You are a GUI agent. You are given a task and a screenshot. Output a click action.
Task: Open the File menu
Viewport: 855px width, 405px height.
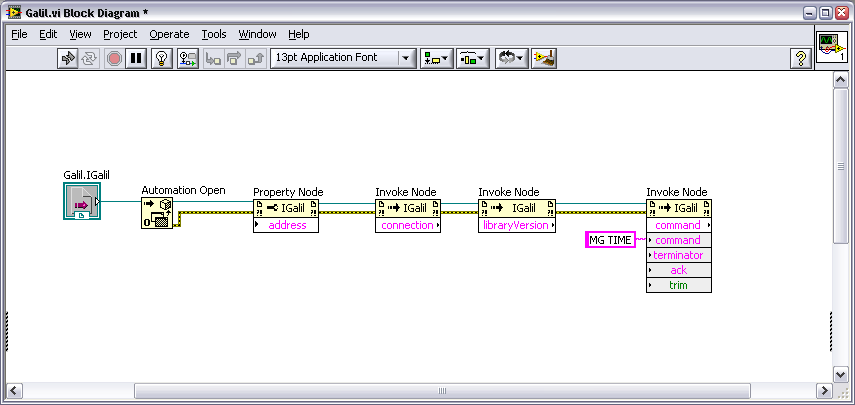(x=19, y=34)
